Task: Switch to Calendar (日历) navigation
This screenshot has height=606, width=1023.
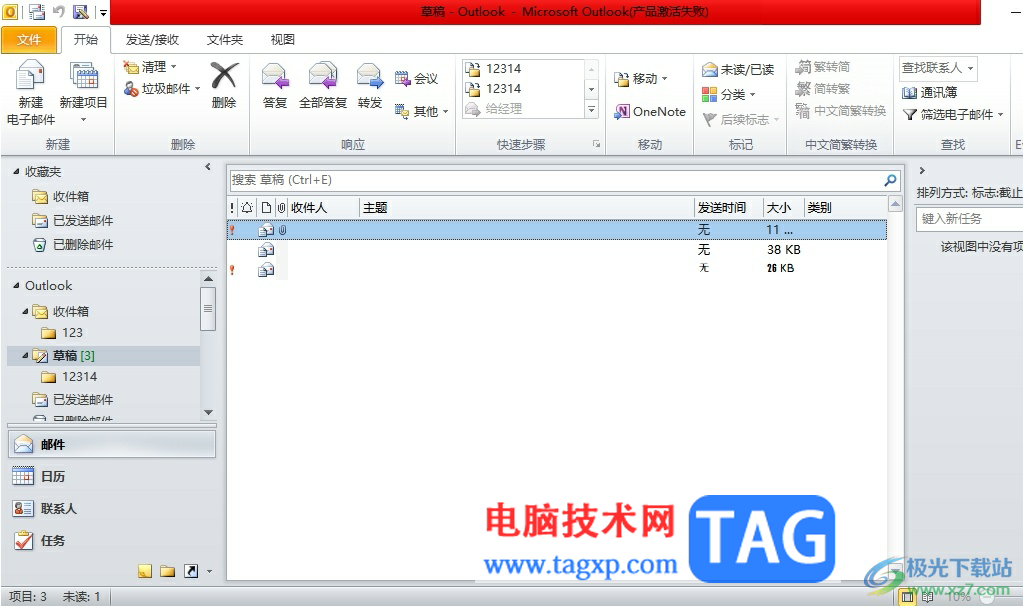Action: pos(112,476)
